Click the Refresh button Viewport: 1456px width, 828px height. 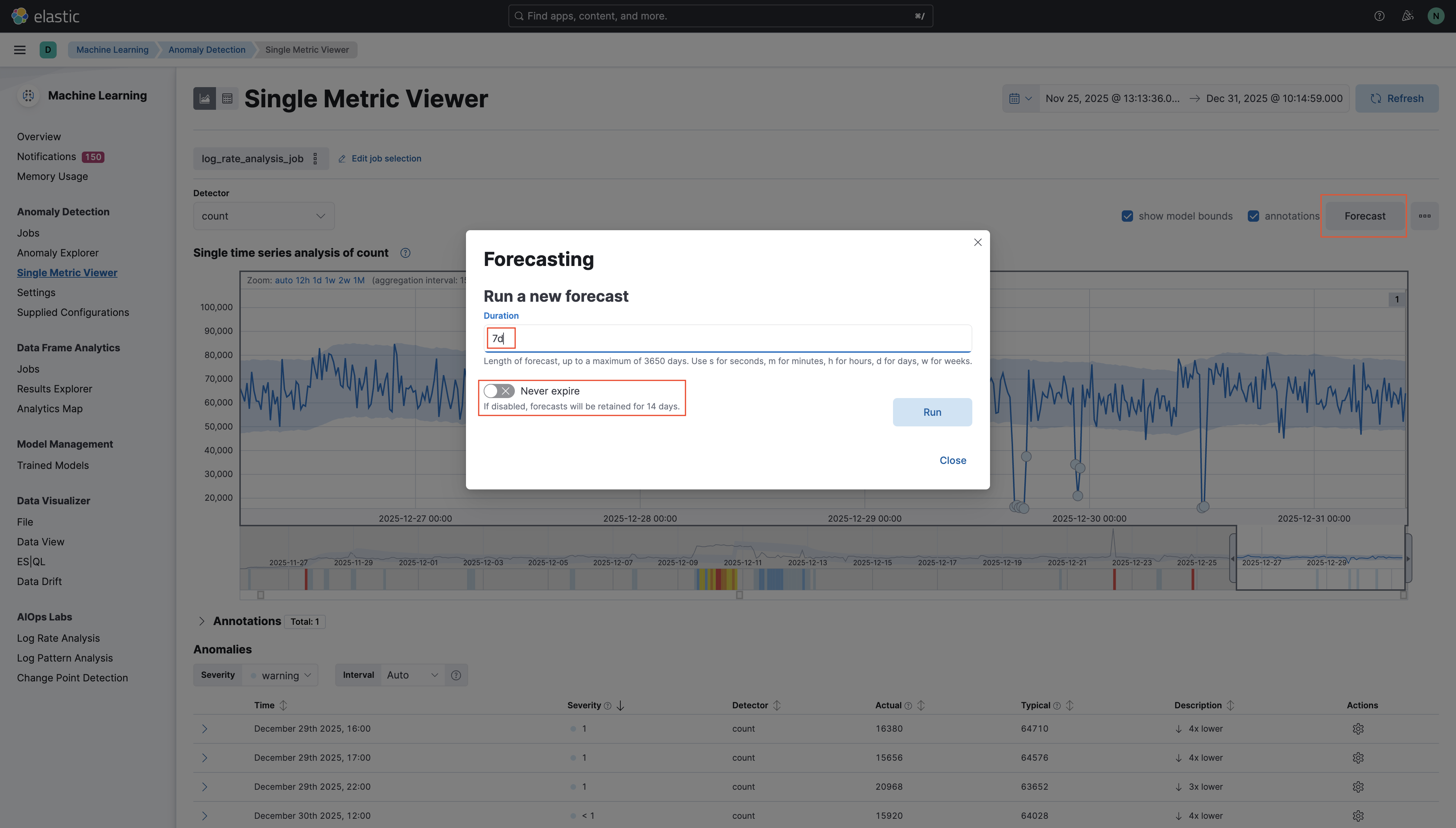1397,98
